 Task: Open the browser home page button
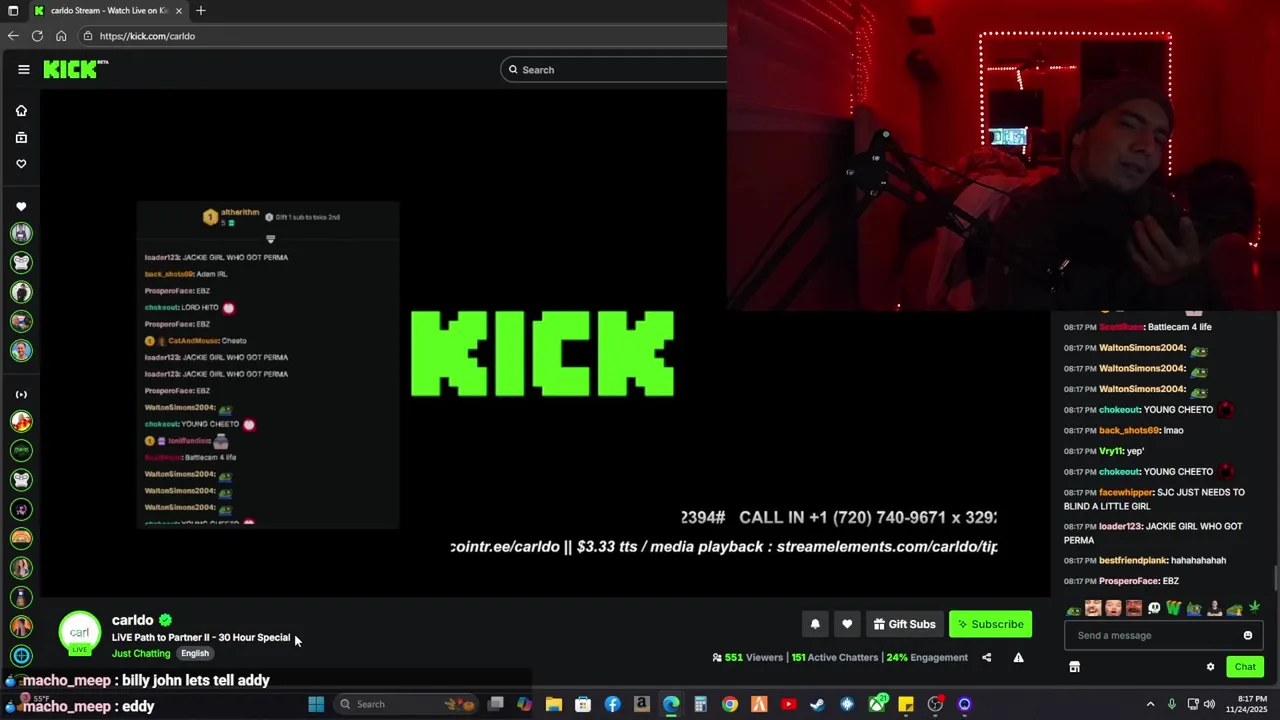tap(61, 36)
